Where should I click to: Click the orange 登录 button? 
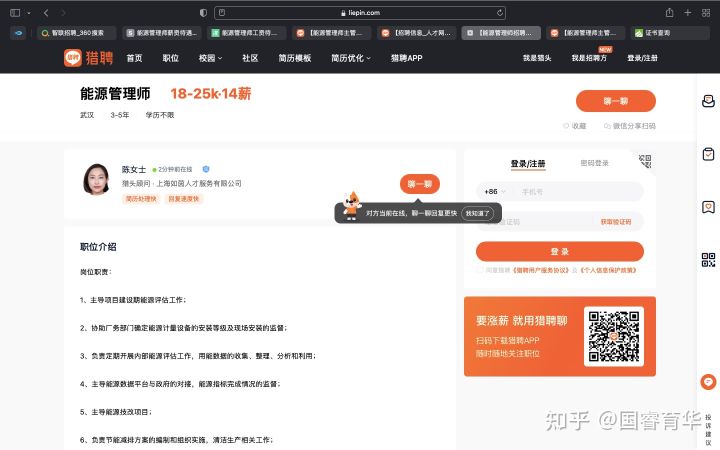click(559, 252)
